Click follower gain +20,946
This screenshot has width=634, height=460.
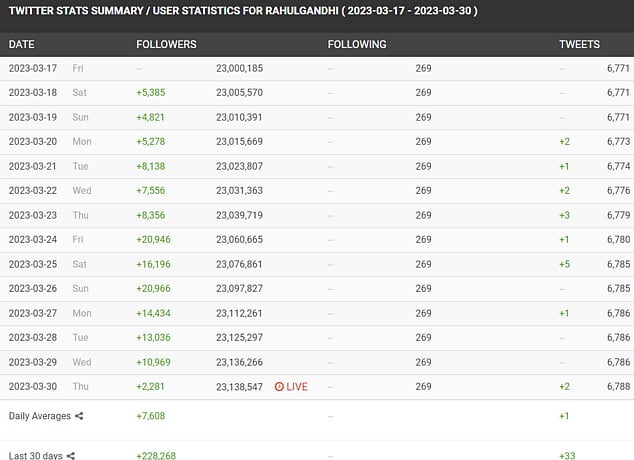click(153, 239)
